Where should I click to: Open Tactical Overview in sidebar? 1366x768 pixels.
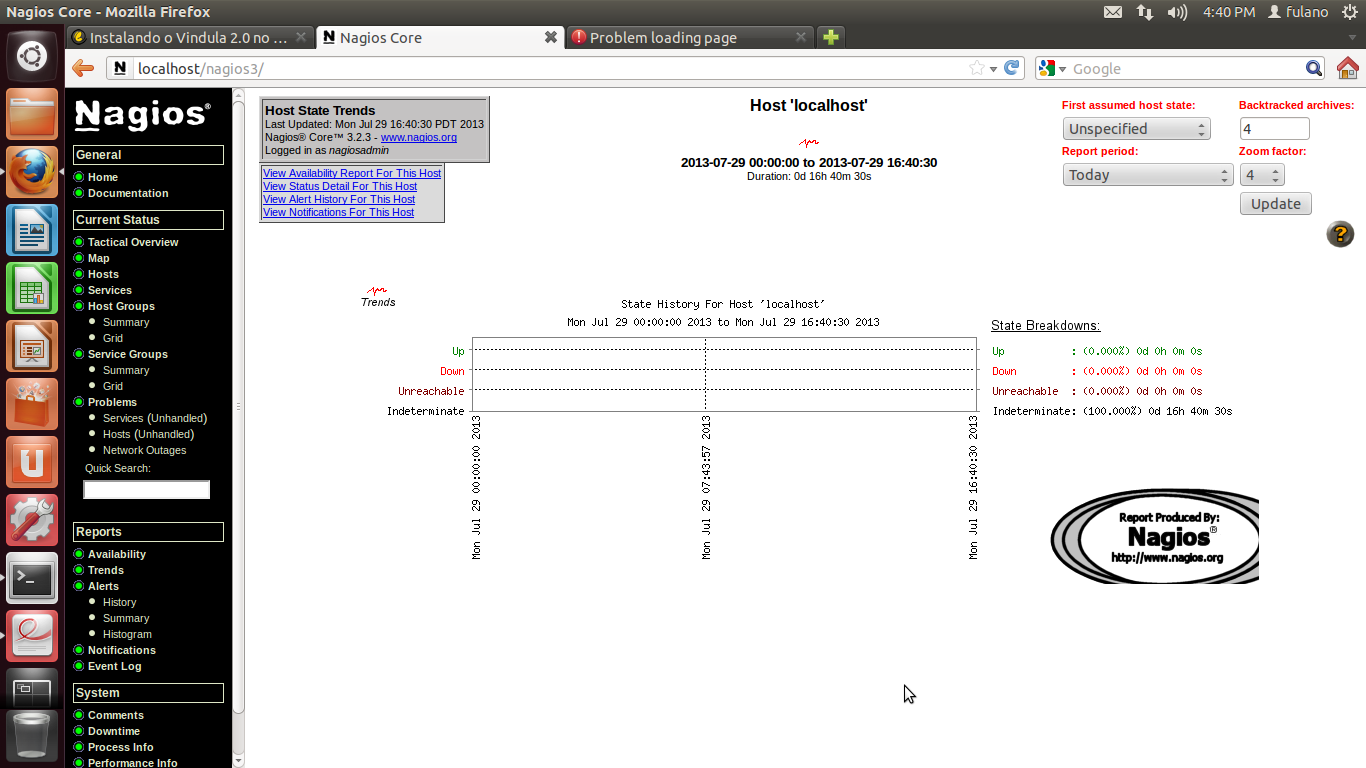(x=133, y=242)
